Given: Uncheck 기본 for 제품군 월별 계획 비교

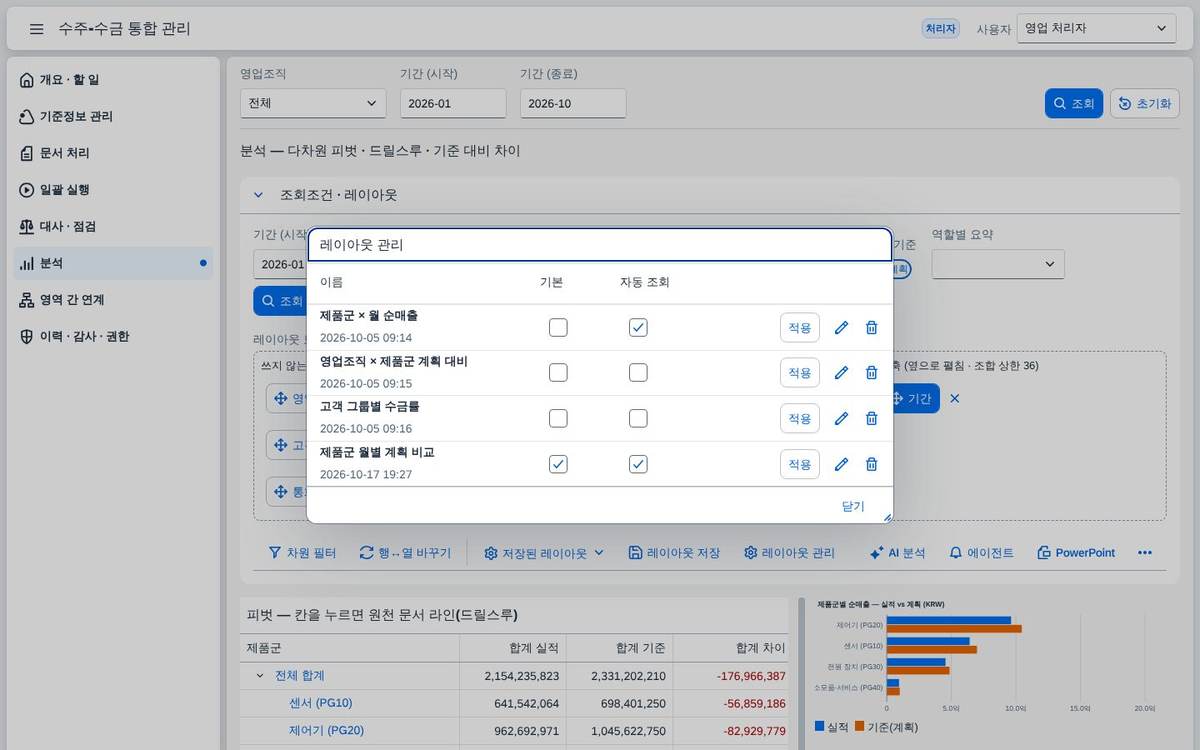Looking at the screenshot, I should [x=558, y=464].
